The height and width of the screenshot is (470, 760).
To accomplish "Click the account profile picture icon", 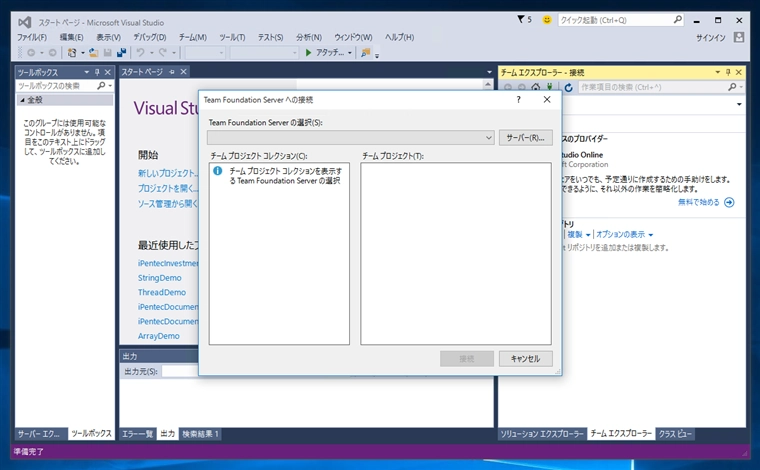I will point(739,37).
